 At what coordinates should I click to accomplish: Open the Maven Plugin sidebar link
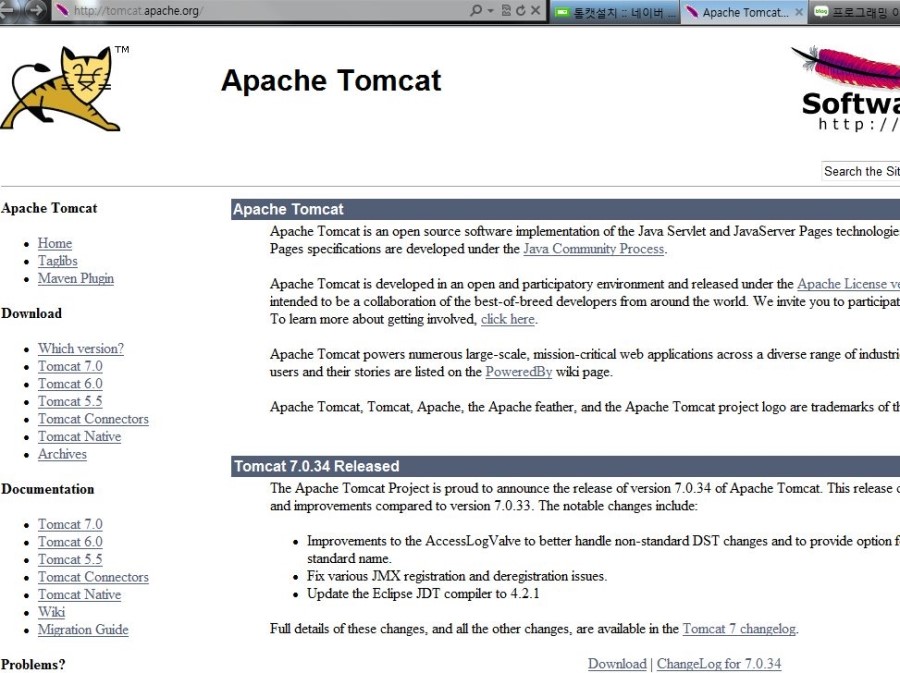[76, 278]
